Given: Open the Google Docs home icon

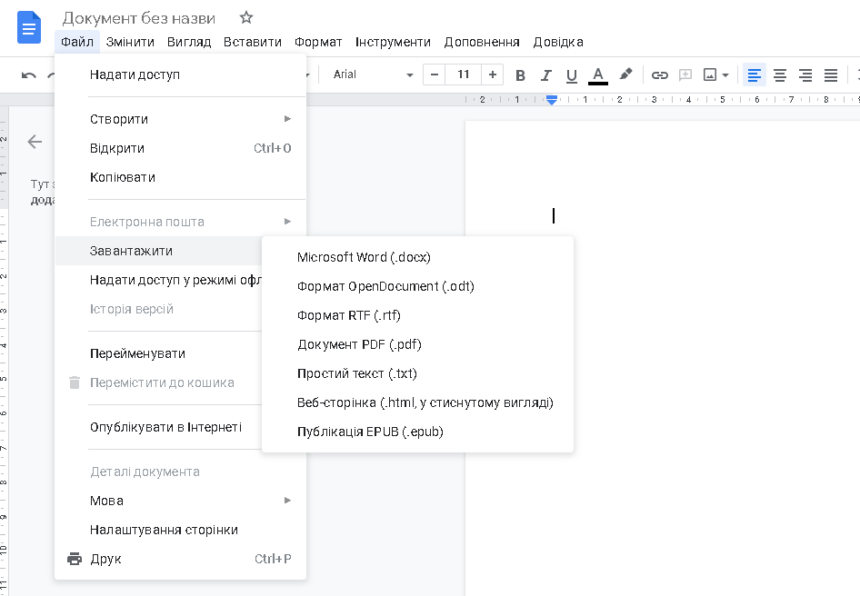Looking at the screenshot, I should (x=28, y=27).
